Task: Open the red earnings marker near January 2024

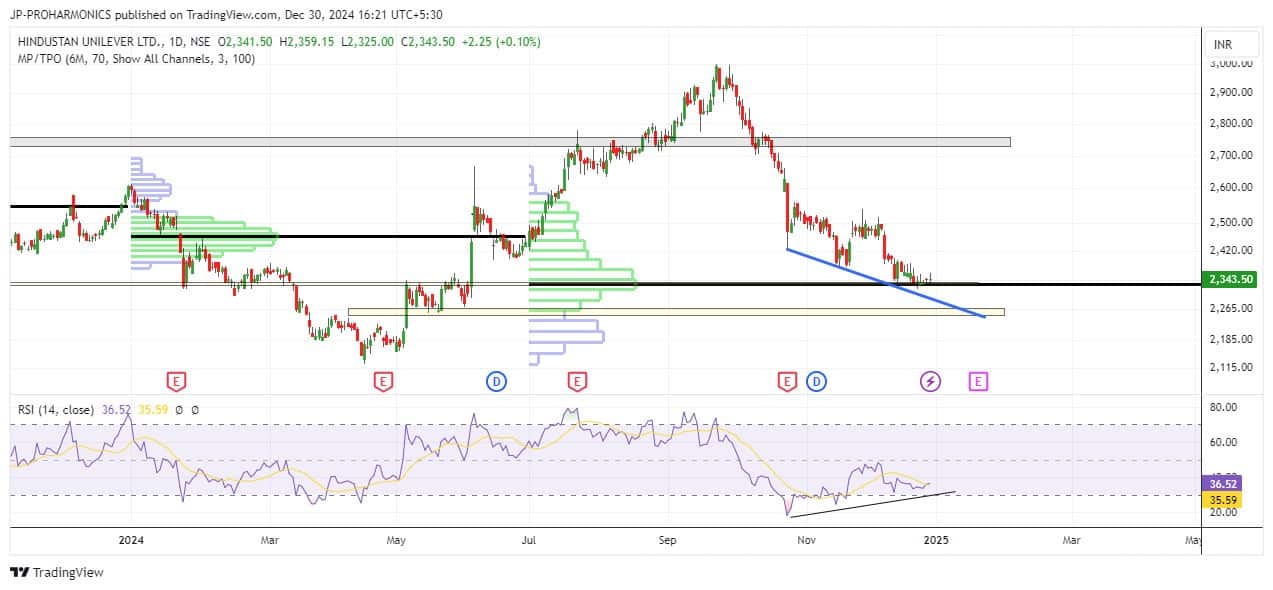Action: [x=176, y=381]
